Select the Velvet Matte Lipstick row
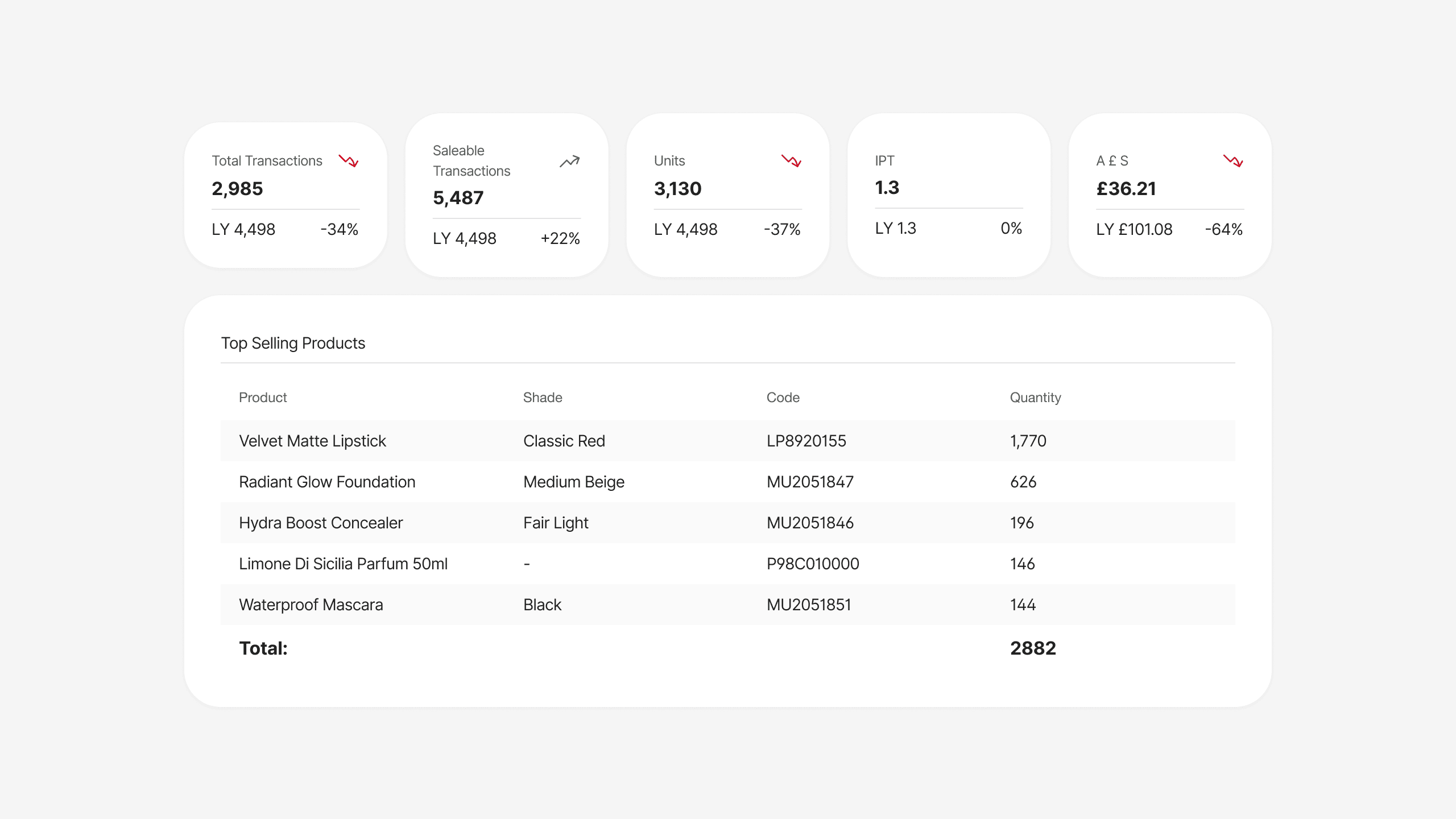Viewport: 1456px width, 819px height. pyautogui.click(x=312, y=441)
